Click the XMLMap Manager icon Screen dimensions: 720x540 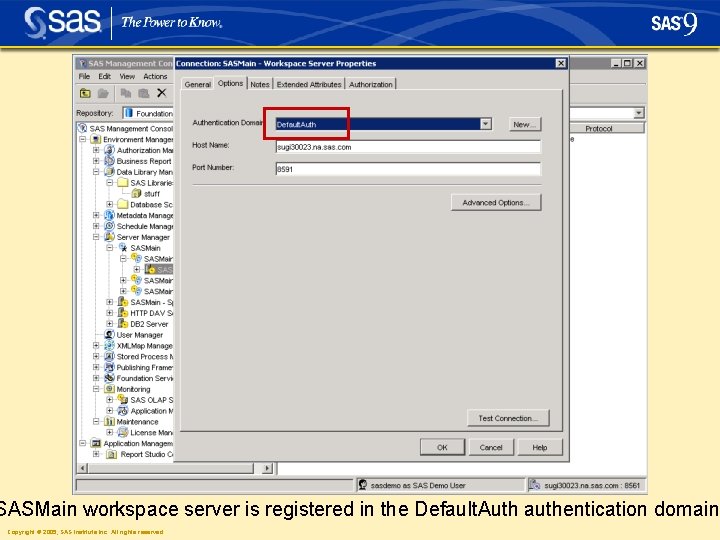(x=109, y=345)
